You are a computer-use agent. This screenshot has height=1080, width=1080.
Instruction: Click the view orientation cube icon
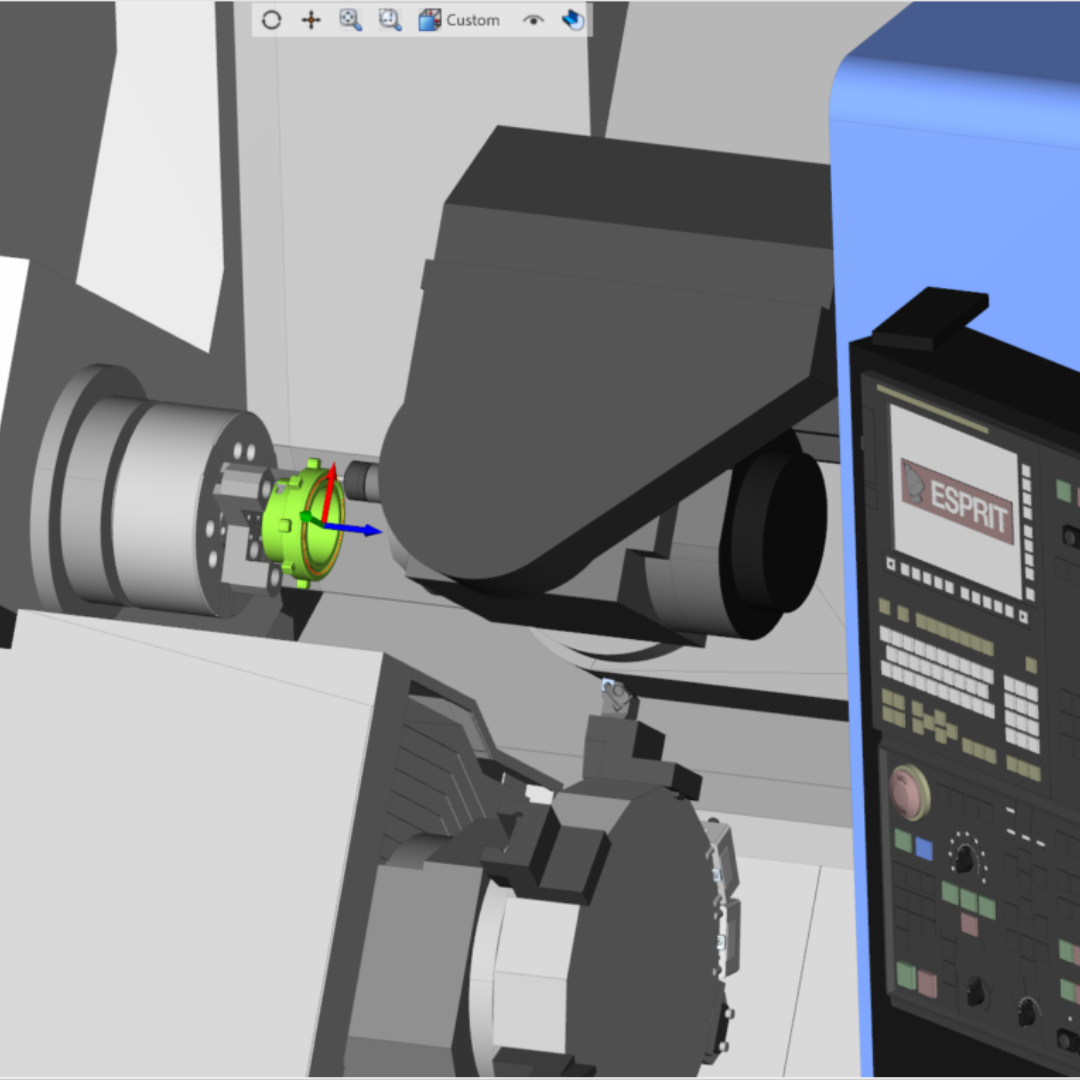click(x=430, y=20)
